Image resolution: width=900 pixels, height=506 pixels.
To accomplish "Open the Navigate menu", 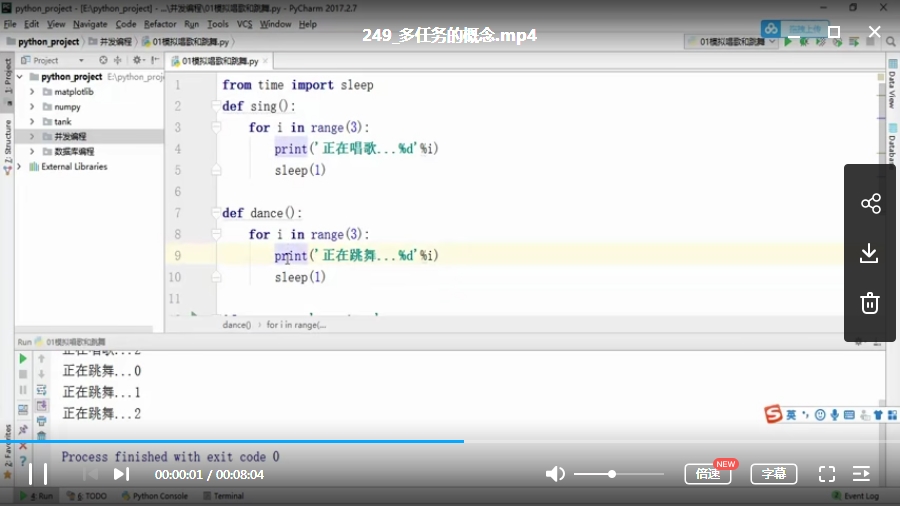I will click(x=90, y=24).
